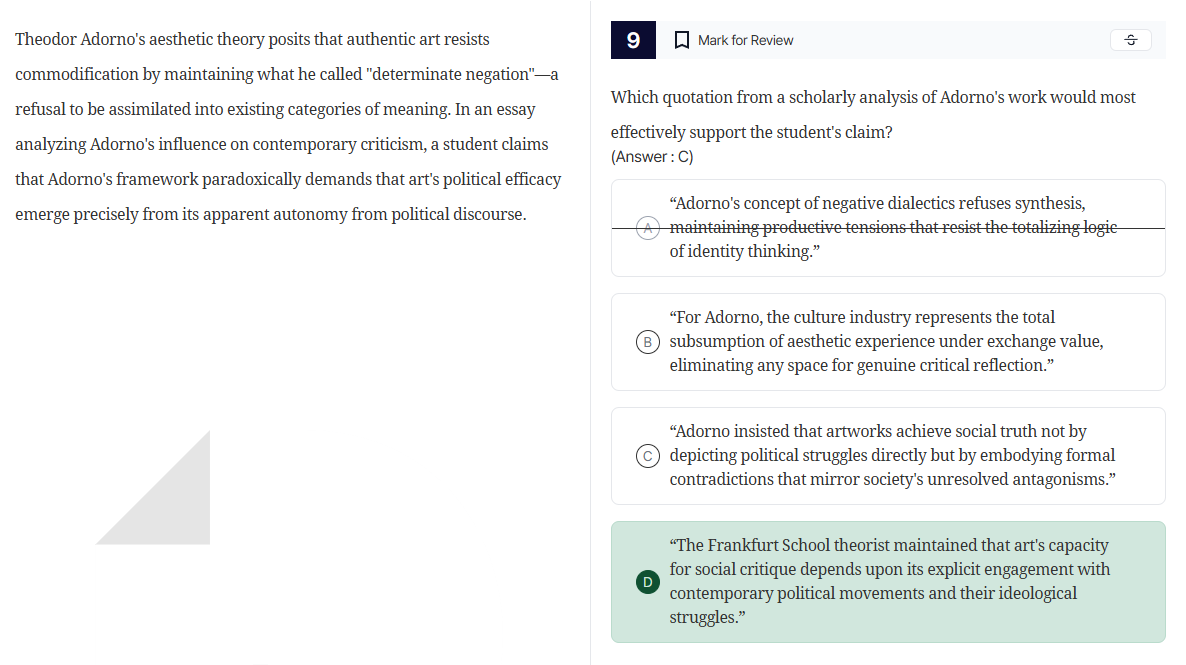
Task: Select the option A letter circle
Action: 648,228
